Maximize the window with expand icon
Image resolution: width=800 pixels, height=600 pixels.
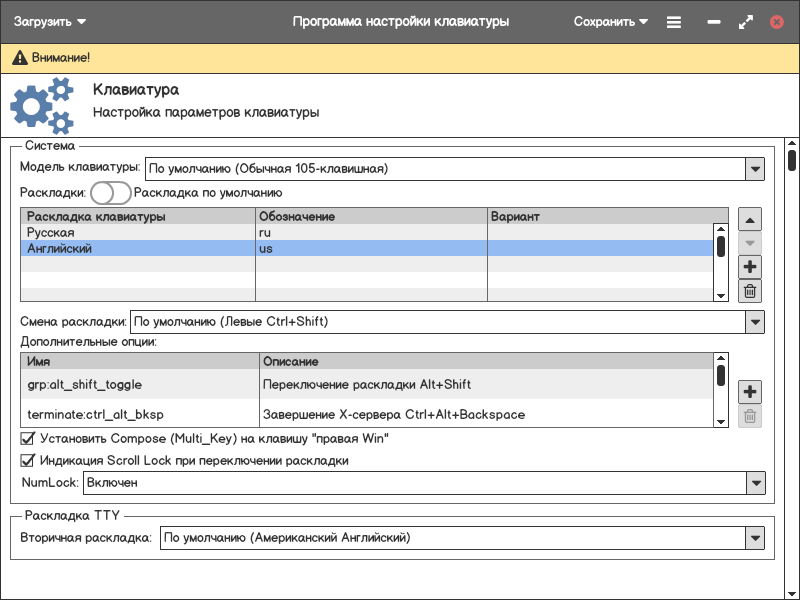point(745,22)
